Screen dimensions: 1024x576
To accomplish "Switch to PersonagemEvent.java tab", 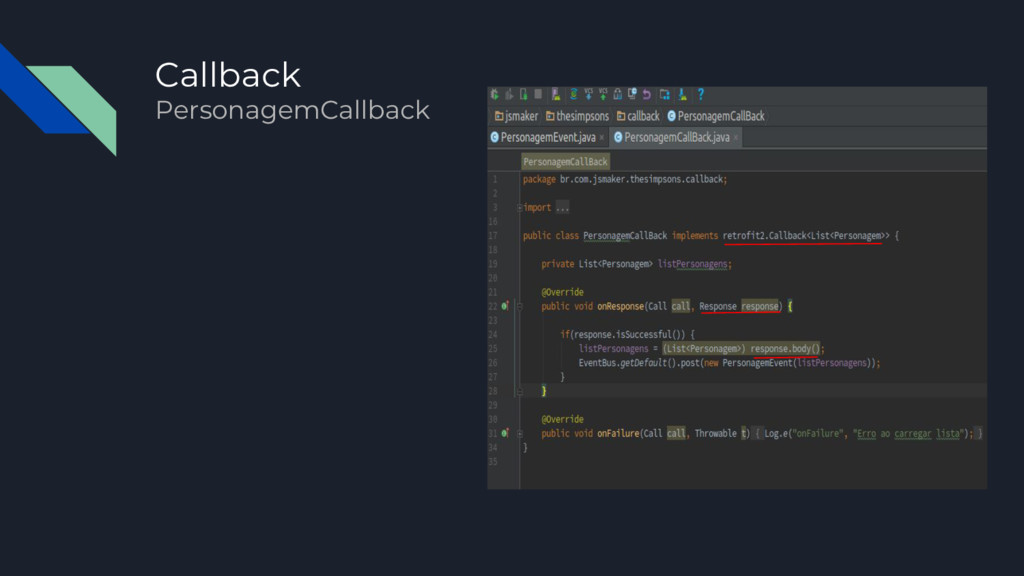I will [548, 137].
